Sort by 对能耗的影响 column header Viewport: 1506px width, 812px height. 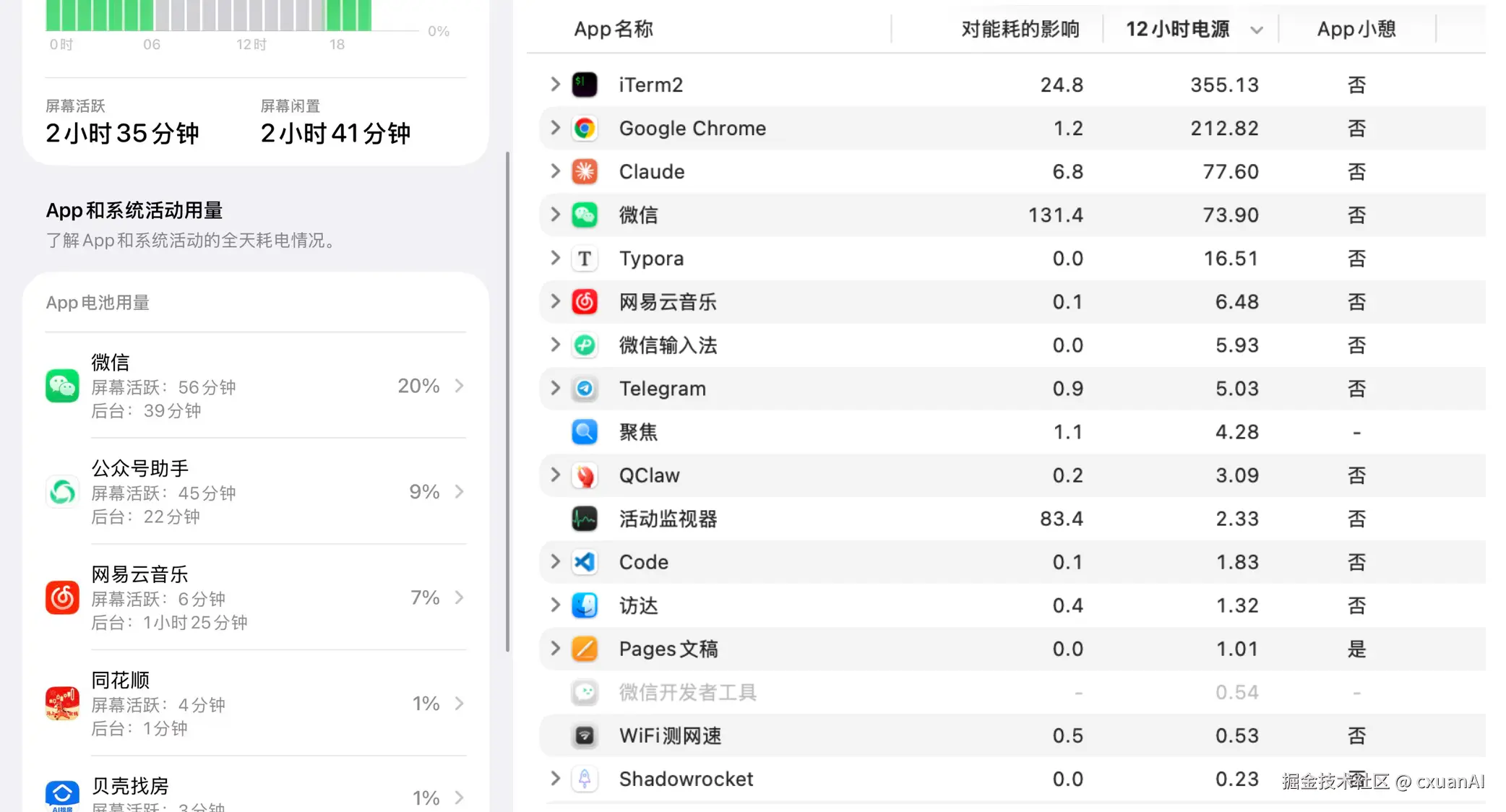point(1020,30)
